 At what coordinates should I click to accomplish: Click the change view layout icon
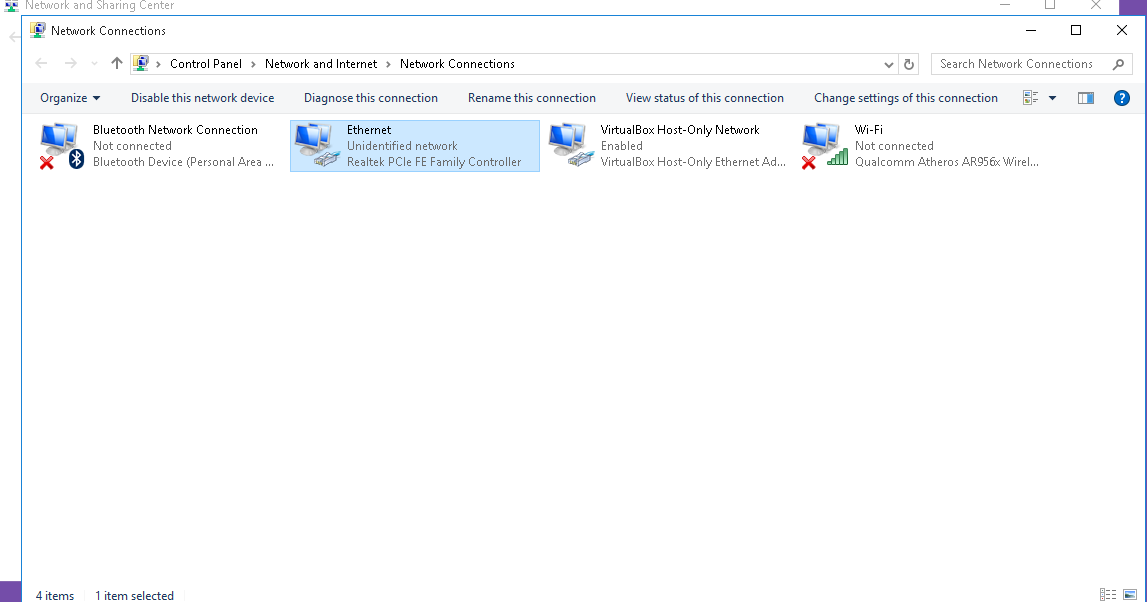pyautogui.click(x=1029, y=98)
